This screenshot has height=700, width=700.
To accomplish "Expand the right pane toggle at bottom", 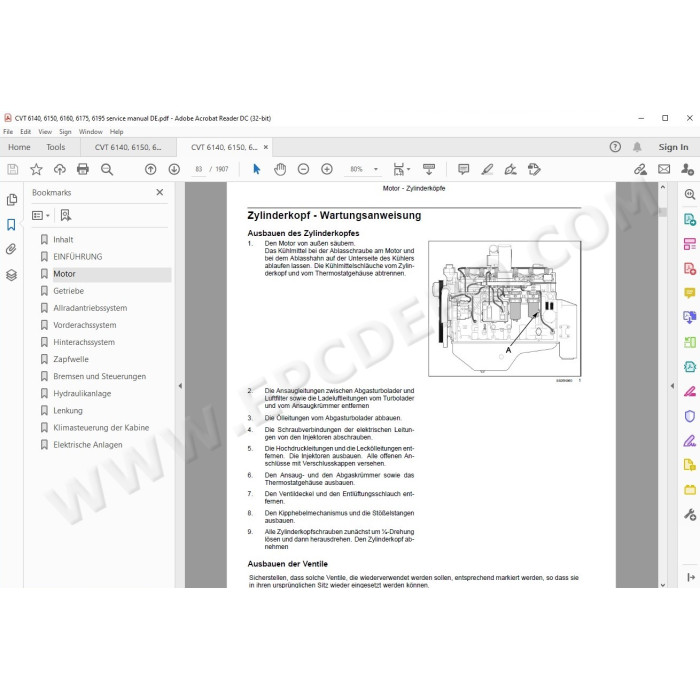I will [x=691, y=577].
